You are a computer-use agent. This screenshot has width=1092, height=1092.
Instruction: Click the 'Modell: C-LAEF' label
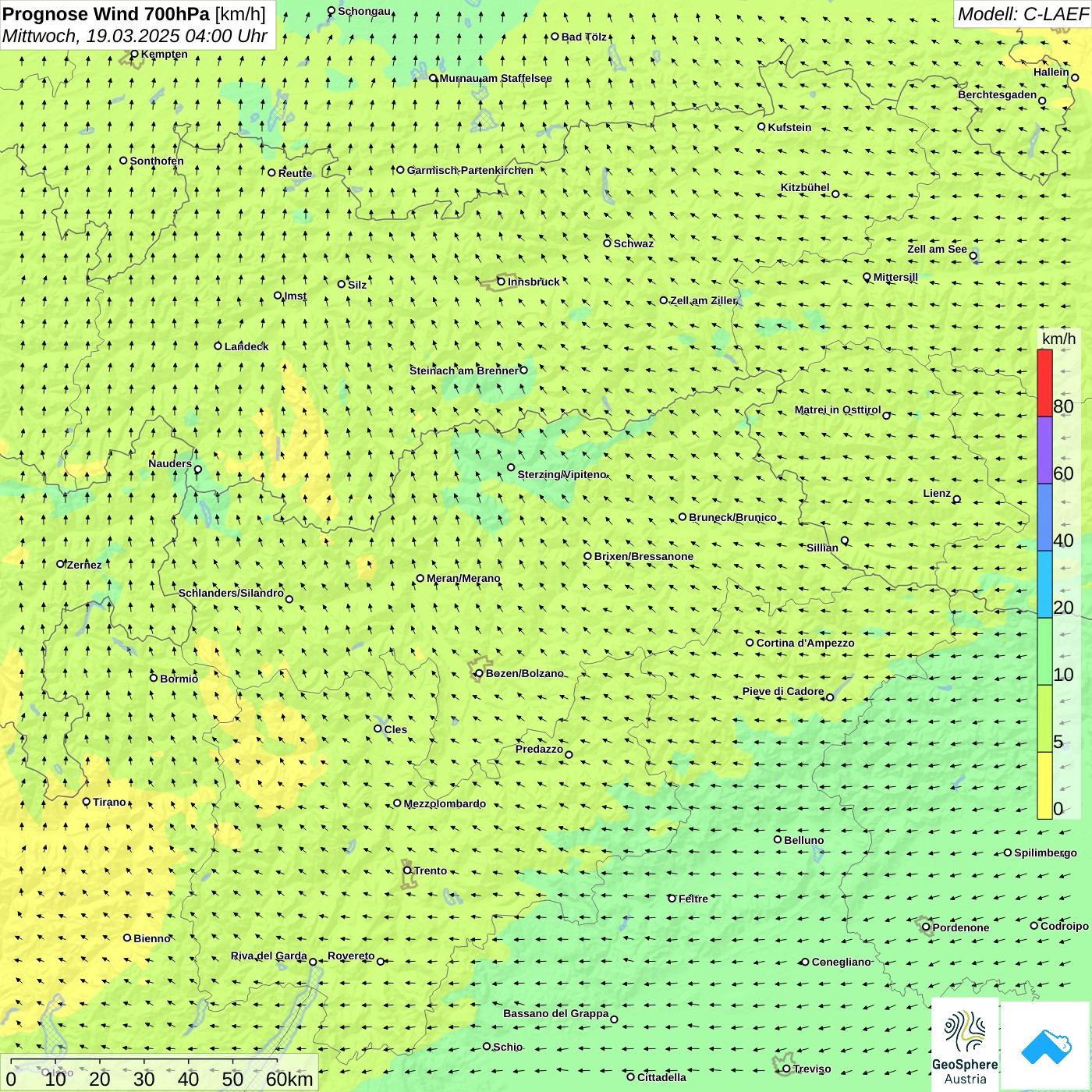coord(1023,14)
